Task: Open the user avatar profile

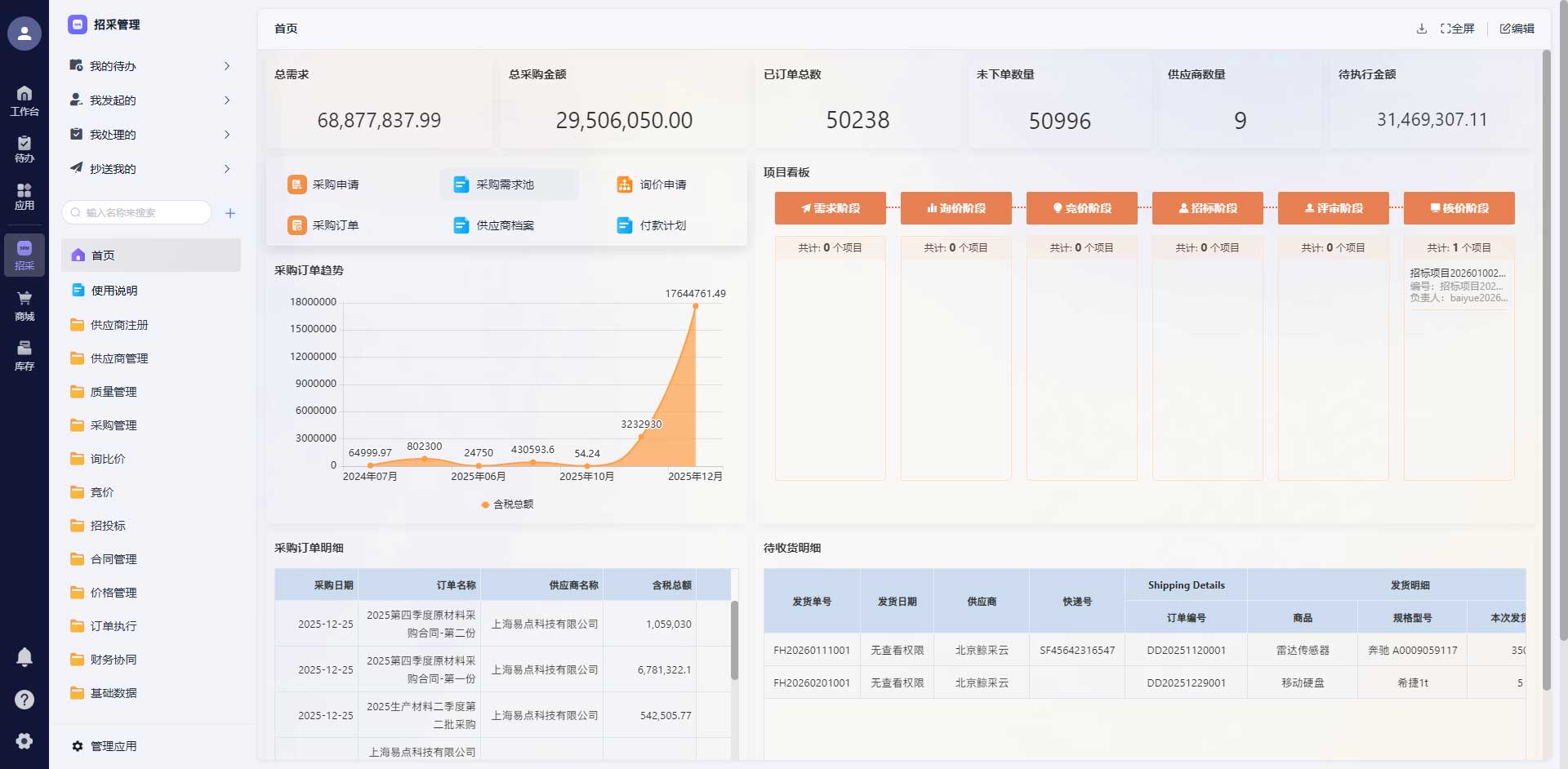Action: pyautogui.click(x=24, y=33)
